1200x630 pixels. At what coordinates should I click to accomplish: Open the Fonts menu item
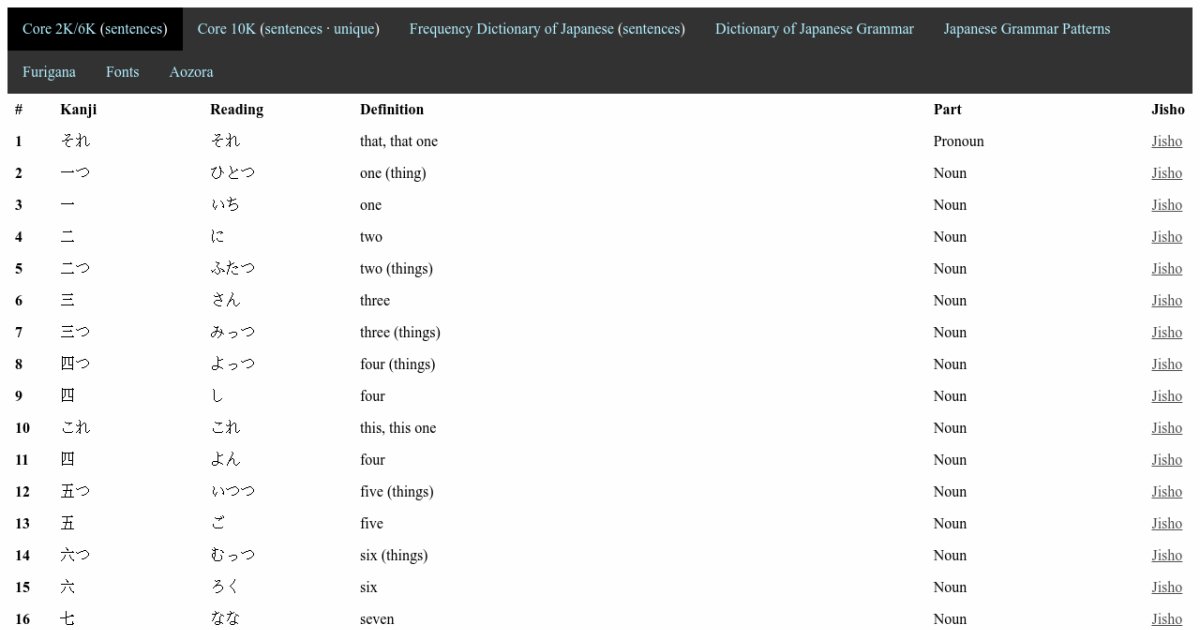tap(122, 72)
